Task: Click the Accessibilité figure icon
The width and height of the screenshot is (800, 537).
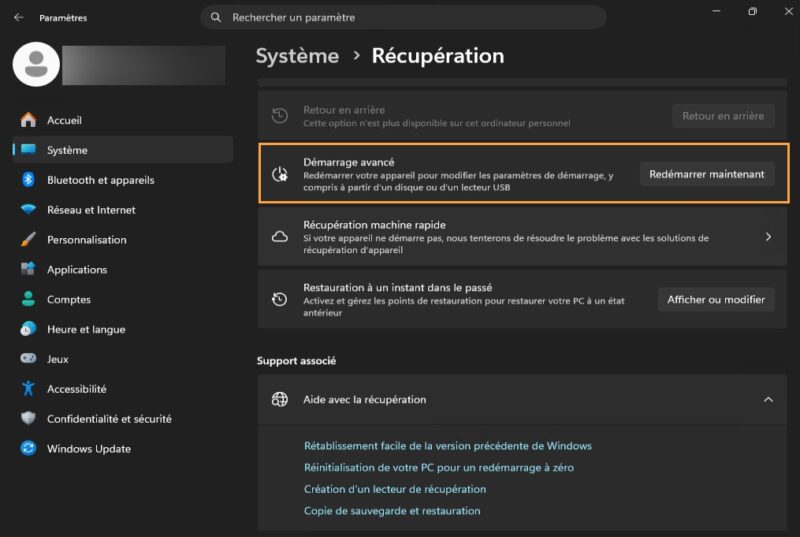Action: (x=28, y=389)
